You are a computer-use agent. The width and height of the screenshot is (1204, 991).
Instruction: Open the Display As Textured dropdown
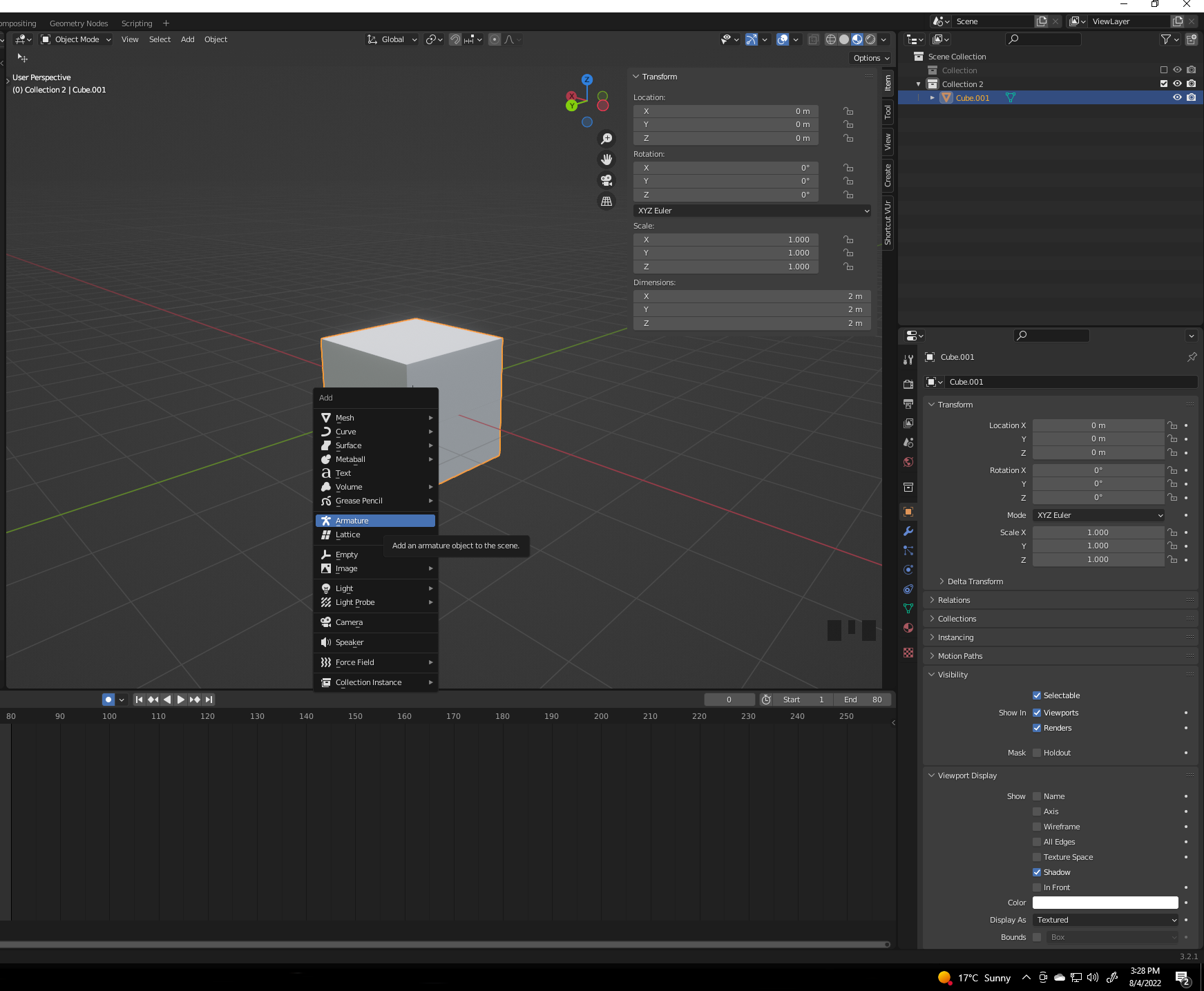[1105, 920]
